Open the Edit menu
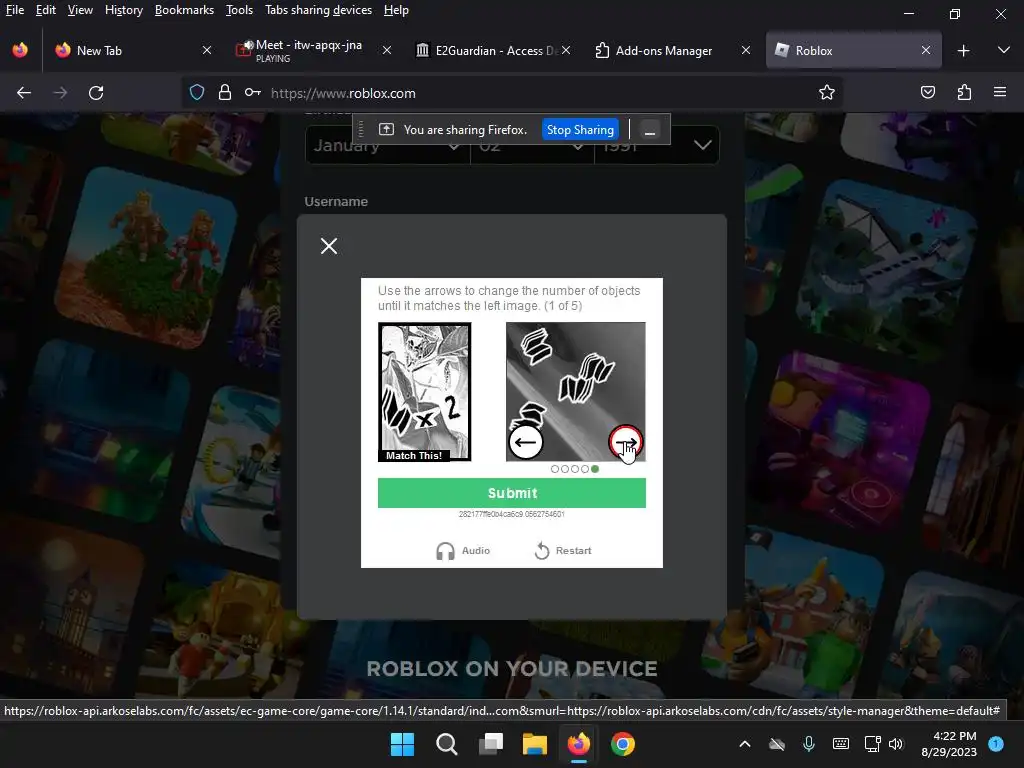This screenshot has height=768, width=1024. (45, 10)
